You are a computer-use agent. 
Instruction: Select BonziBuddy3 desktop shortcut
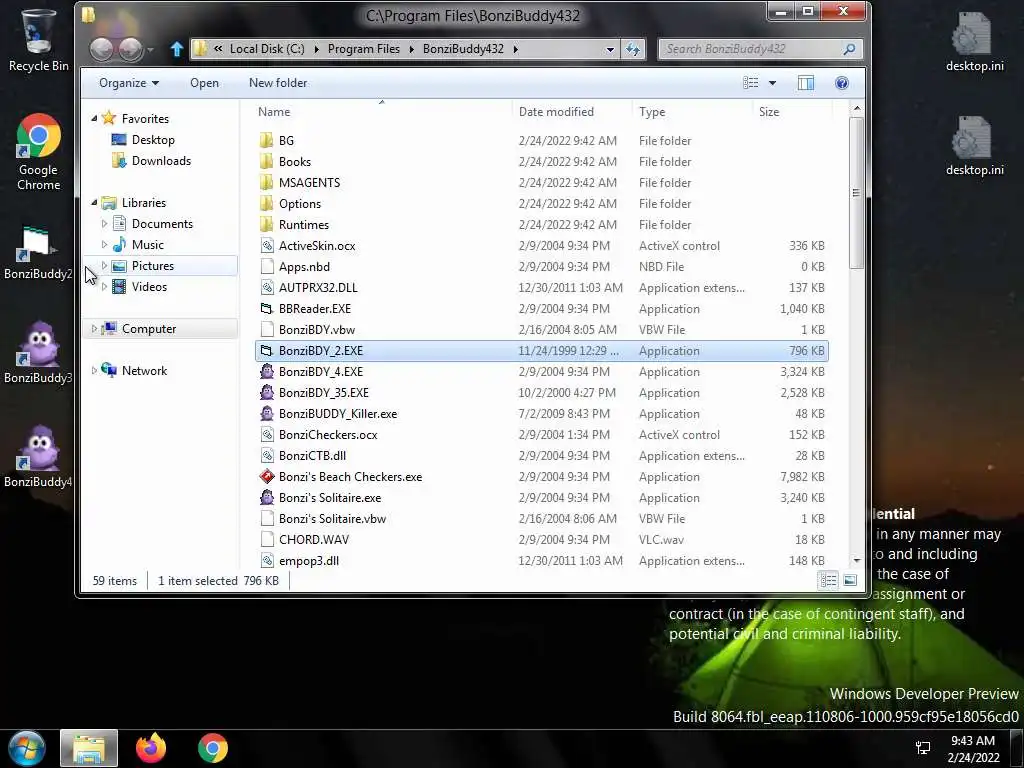(x=38, y=352)
